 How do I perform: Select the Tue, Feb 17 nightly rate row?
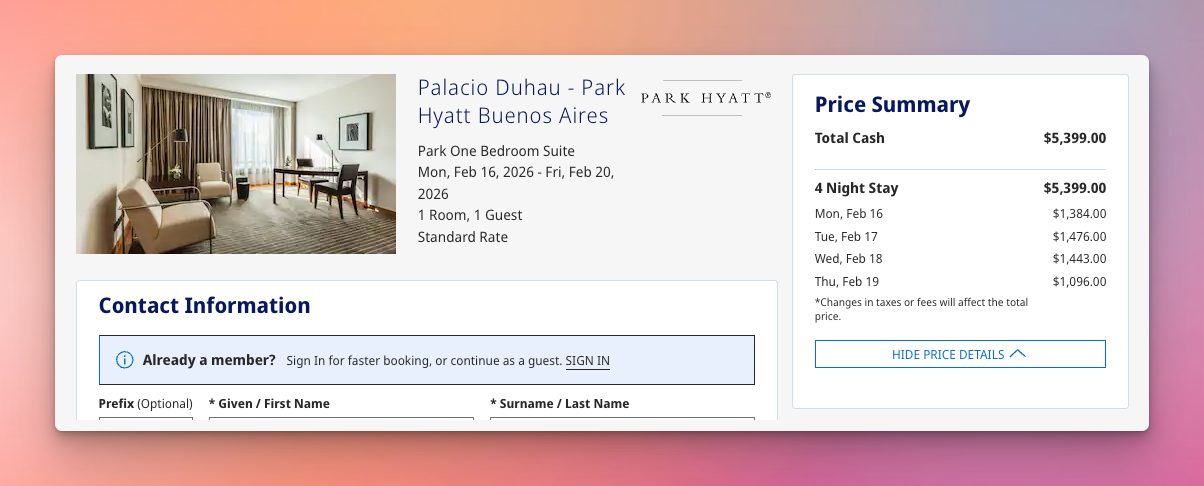tap(960, 236)
